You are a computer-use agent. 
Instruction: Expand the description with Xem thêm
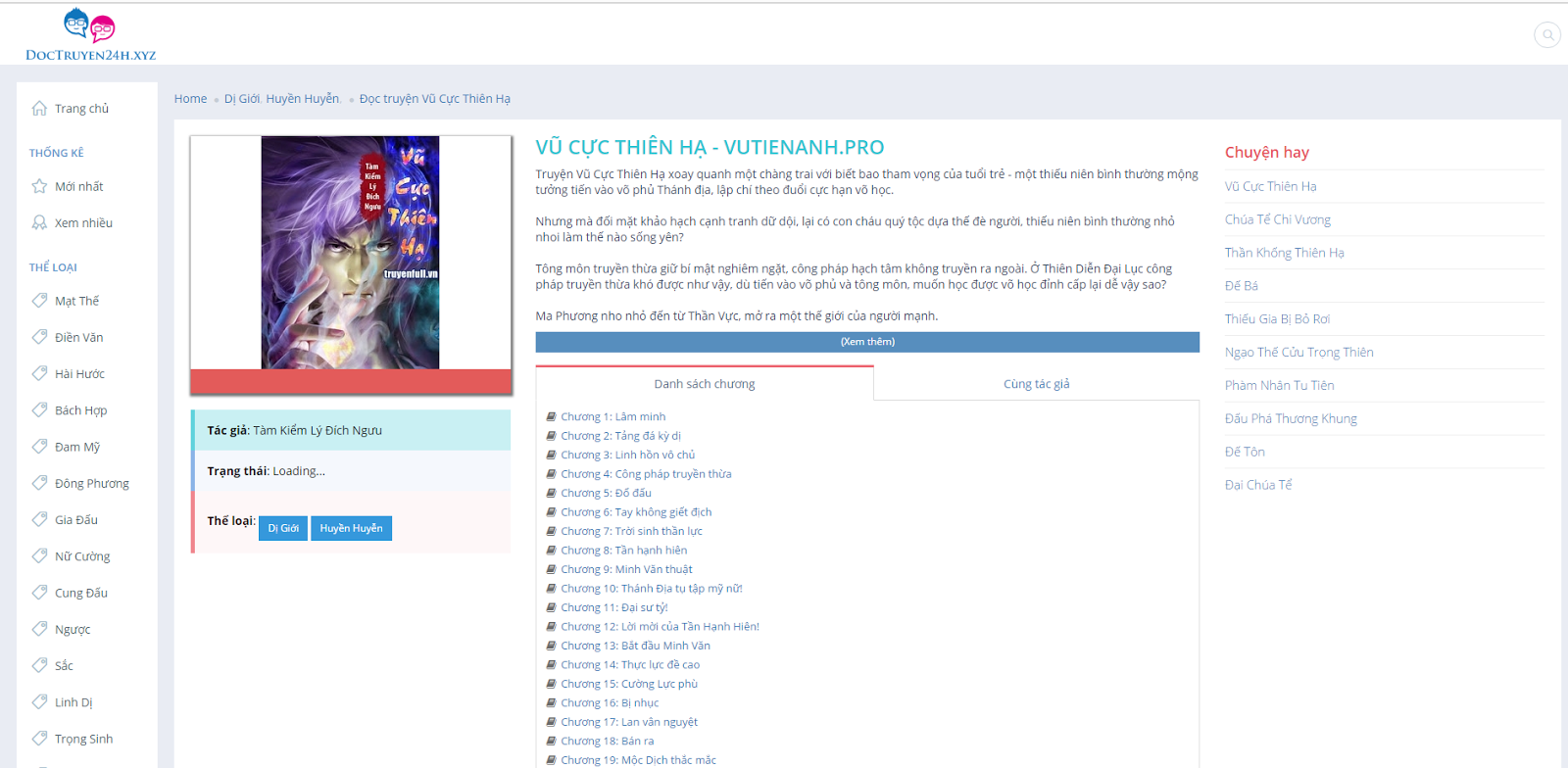pyautogui.click(x=867, y=342)
